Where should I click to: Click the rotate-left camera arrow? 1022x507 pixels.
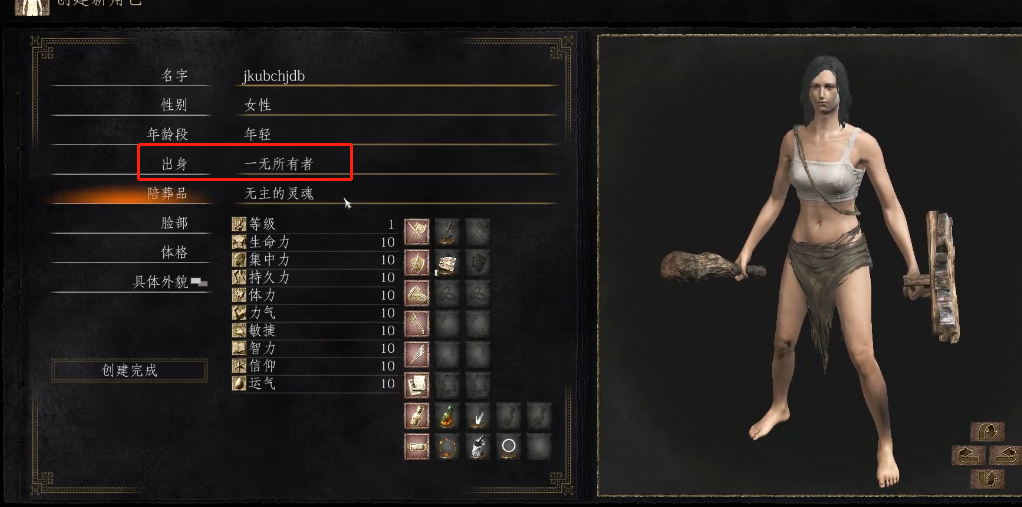pos(967,455)
